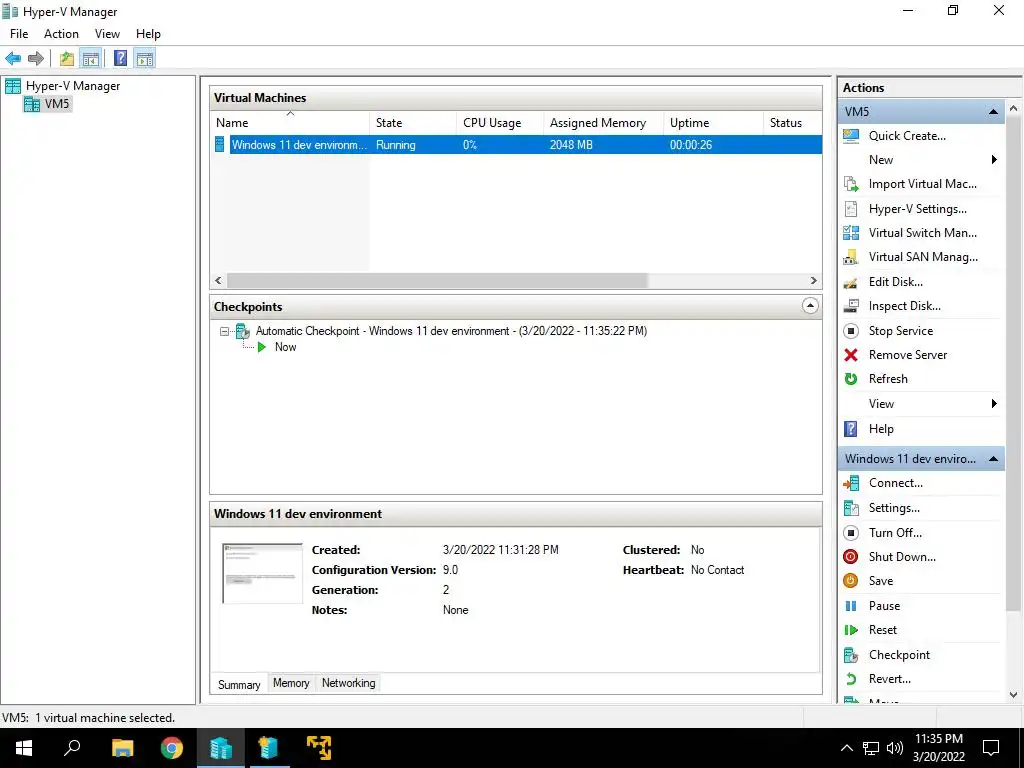
Task: Sort virtual machines by Name column
Action: coord(290,123)
